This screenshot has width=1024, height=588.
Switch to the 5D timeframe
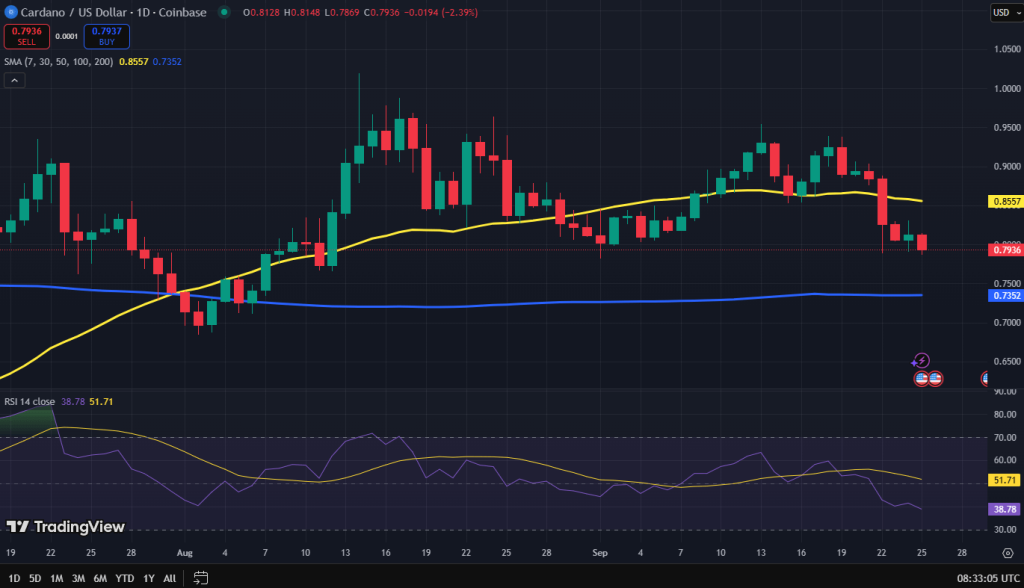tap(35, 578)
